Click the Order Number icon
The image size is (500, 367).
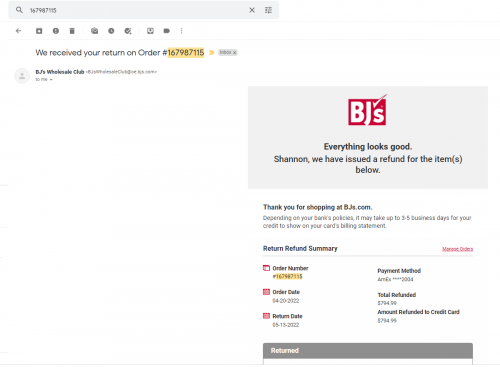266,268
